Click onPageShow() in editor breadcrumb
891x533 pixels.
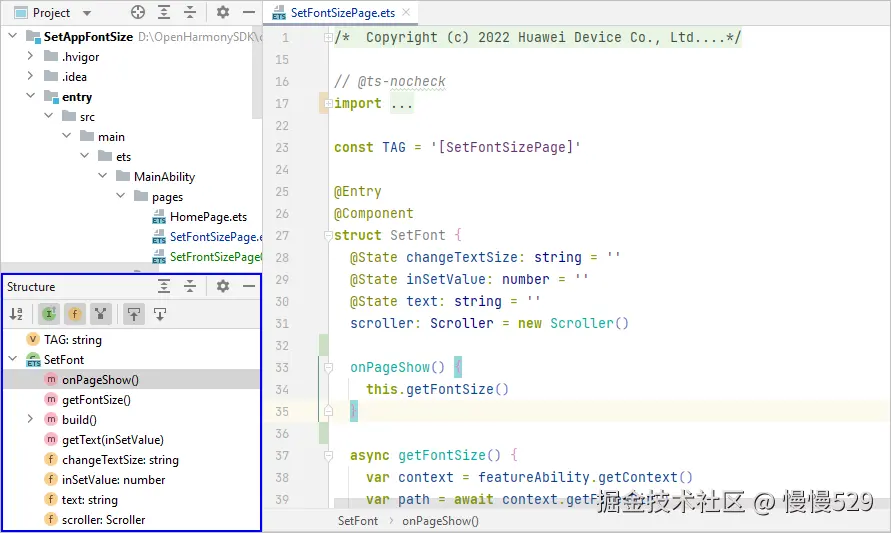[x=440, y=520]
